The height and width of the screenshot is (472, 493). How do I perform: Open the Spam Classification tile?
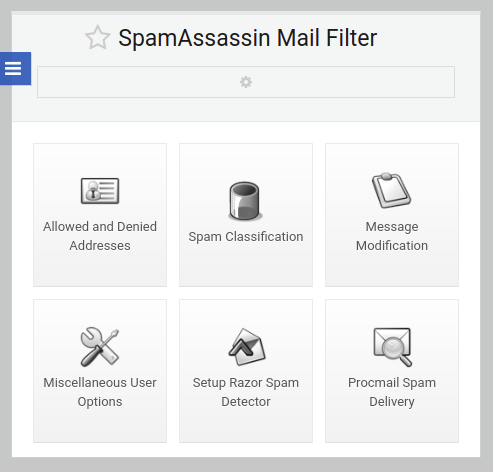[246, 215]
